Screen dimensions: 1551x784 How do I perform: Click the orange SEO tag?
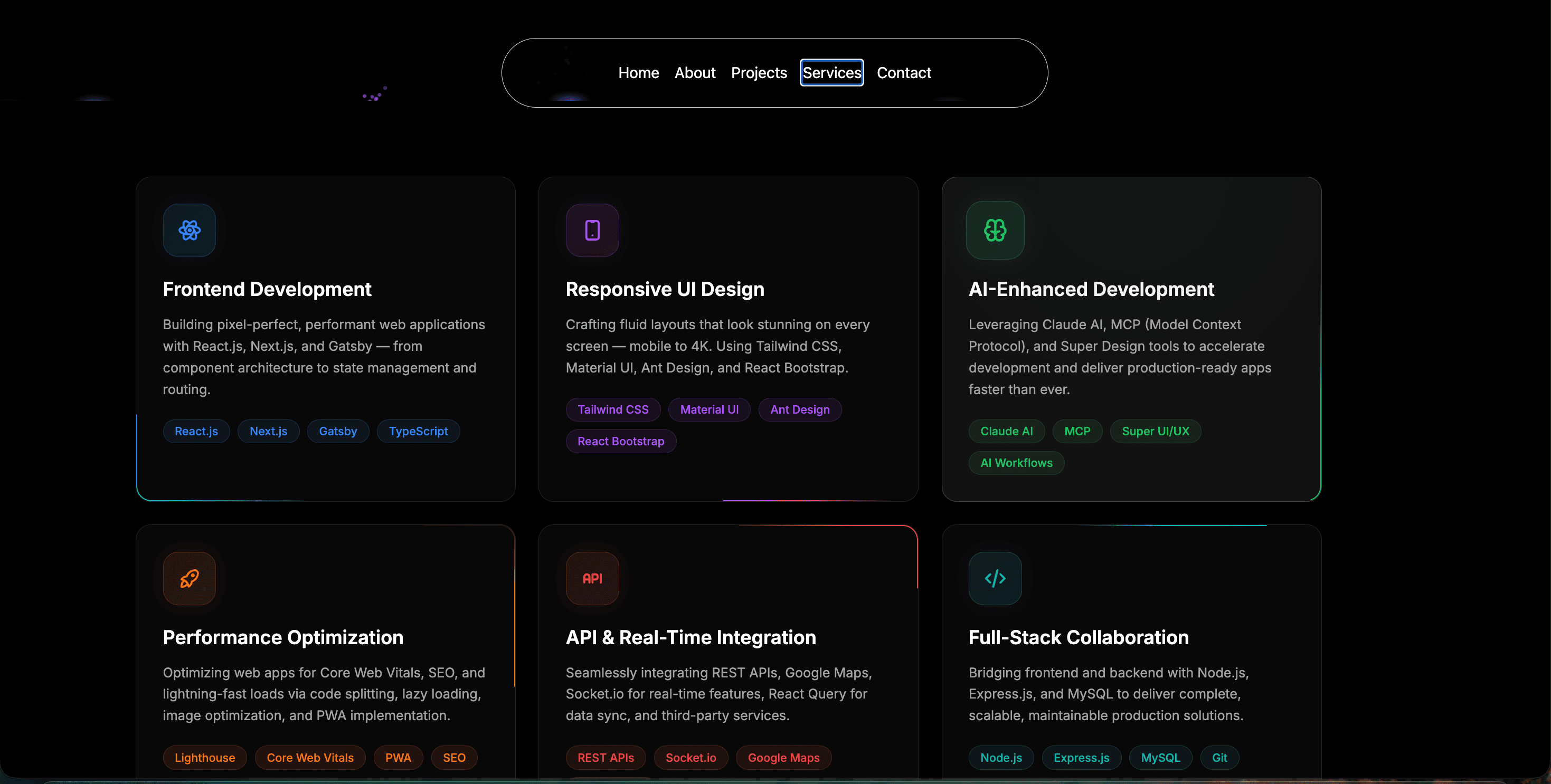(x=454, y=758)
